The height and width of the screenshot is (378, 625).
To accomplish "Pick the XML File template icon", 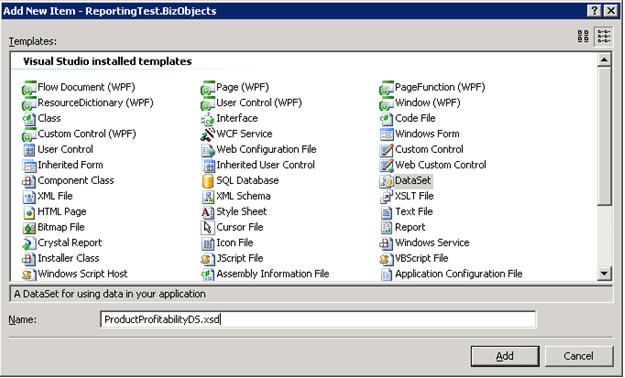I will point(29,197).
